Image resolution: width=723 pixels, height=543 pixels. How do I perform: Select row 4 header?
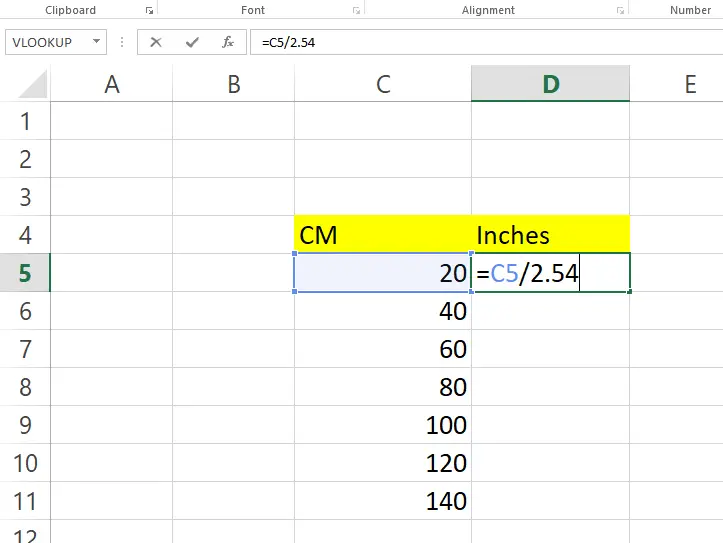(x=25, y=235)
